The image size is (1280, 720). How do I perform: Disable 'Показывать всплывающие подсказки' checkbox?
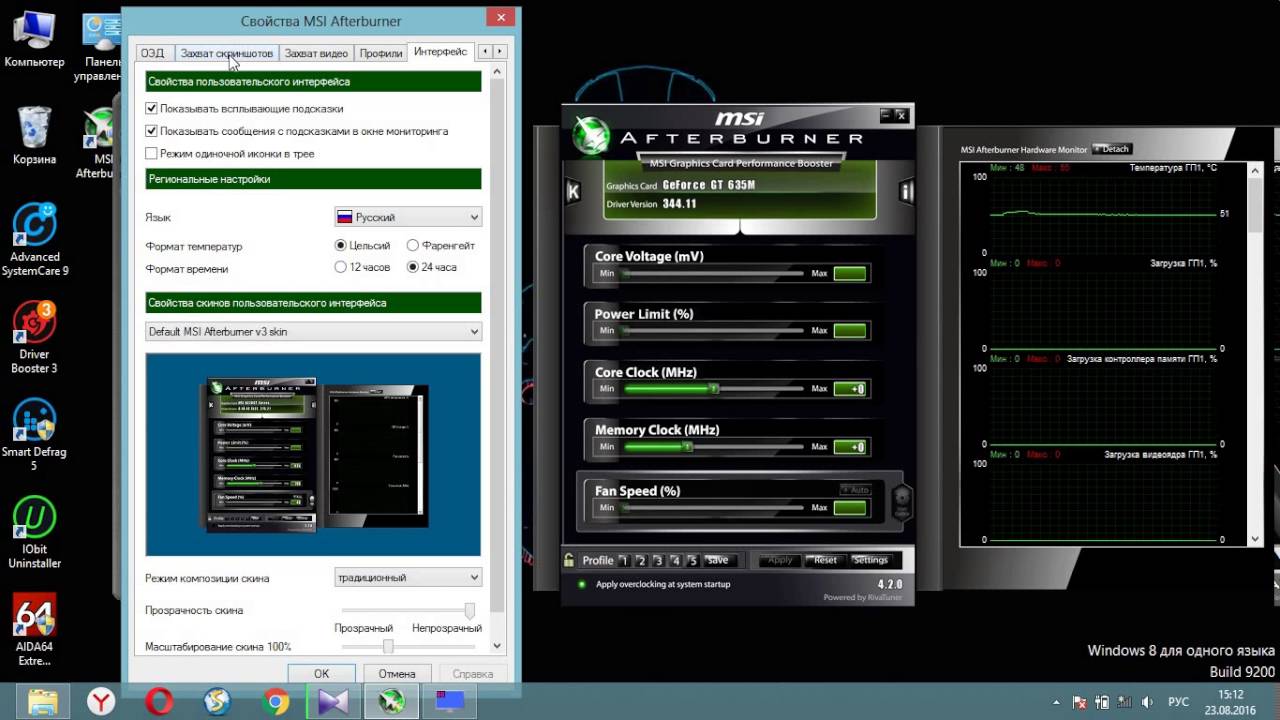pyautogui.click(x=151, y=108)
